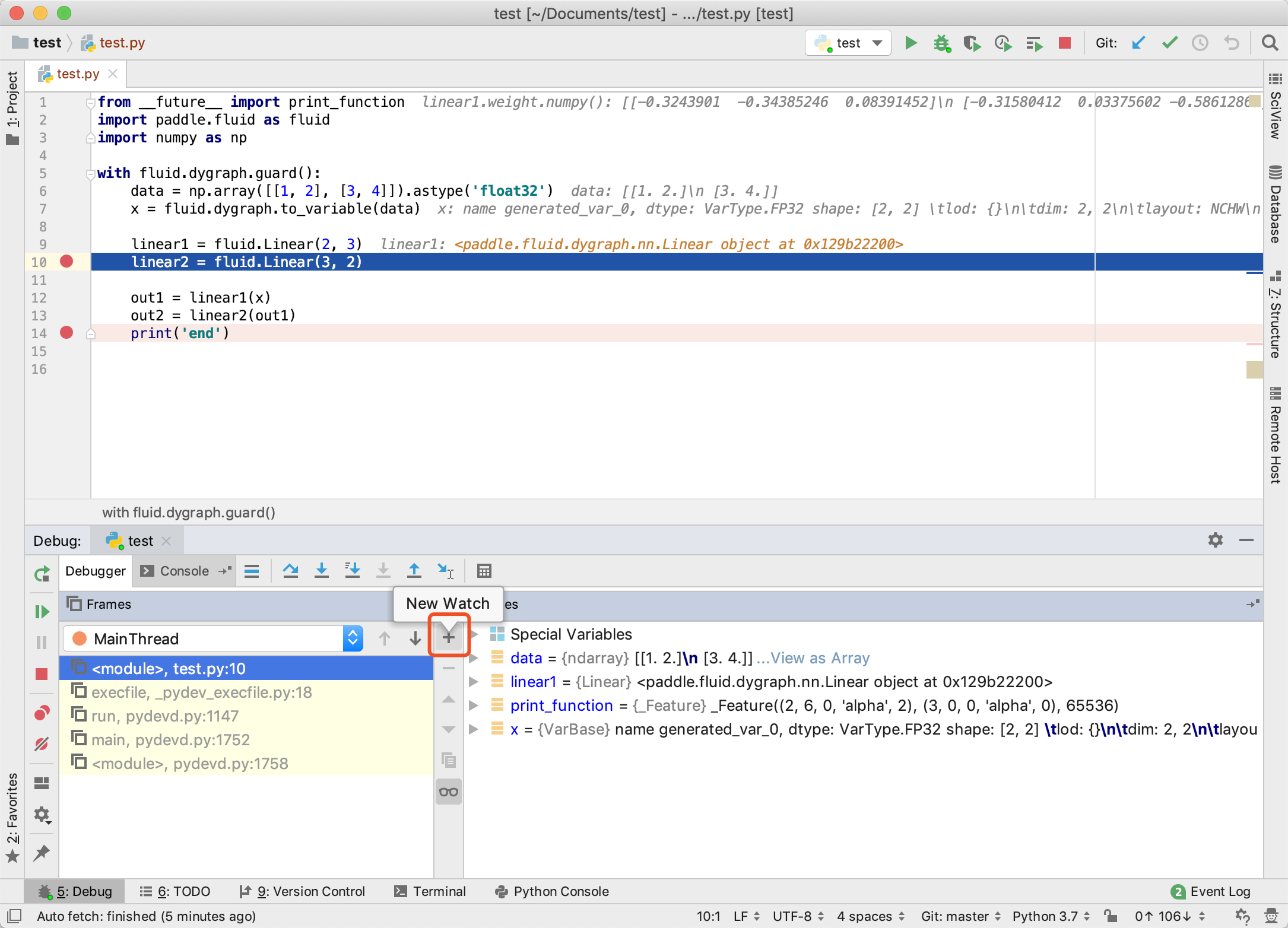Resume program with the green play icon
The height and width of the screenshot is (928, 1288).
coord(42,612)
